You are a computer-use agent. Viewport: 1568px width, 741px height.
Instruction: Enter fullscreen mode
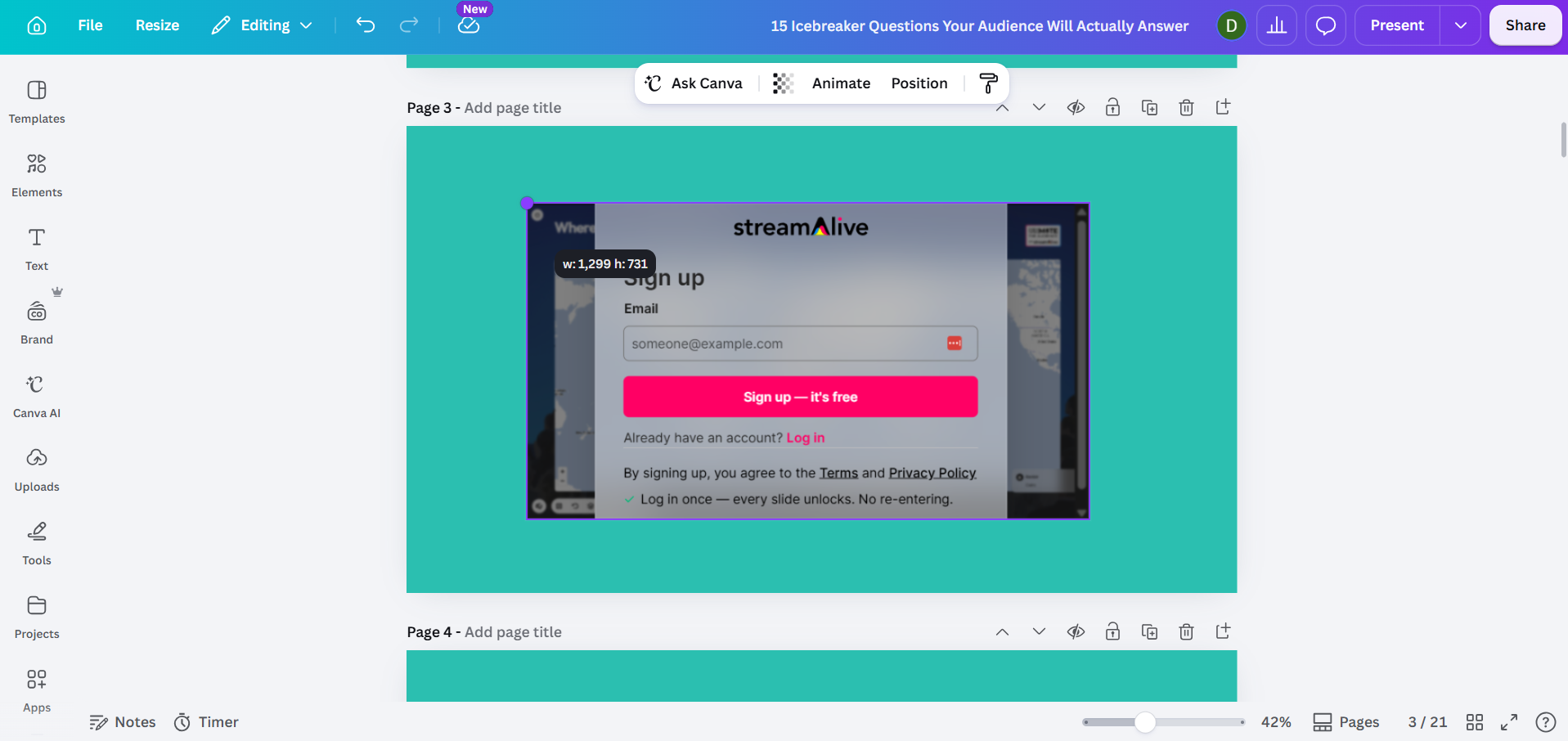1509,722
